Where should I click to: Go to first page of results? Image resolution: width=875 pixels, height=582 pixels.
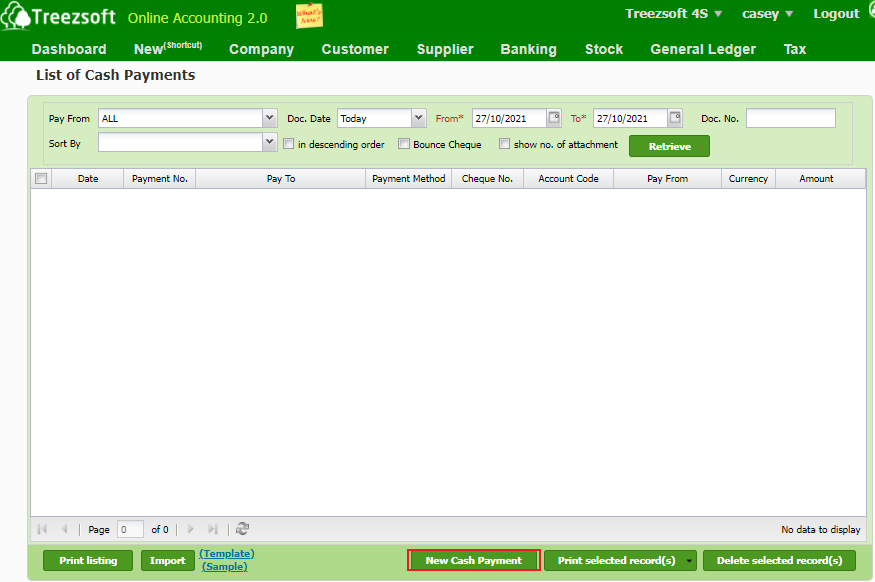pos(42,529)
